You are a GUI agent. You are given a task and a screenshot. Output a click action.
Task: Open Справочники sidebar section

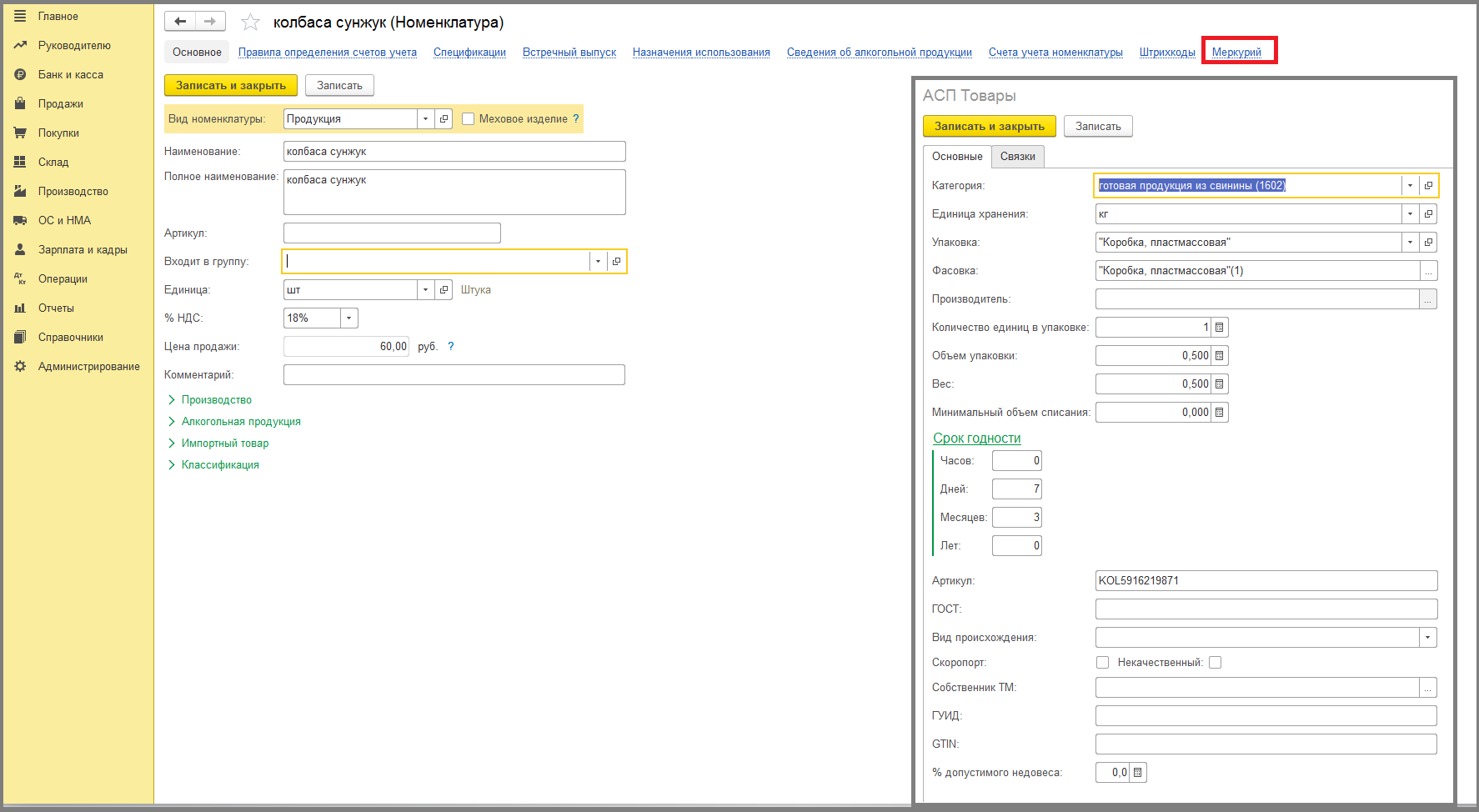coord(71,337)
